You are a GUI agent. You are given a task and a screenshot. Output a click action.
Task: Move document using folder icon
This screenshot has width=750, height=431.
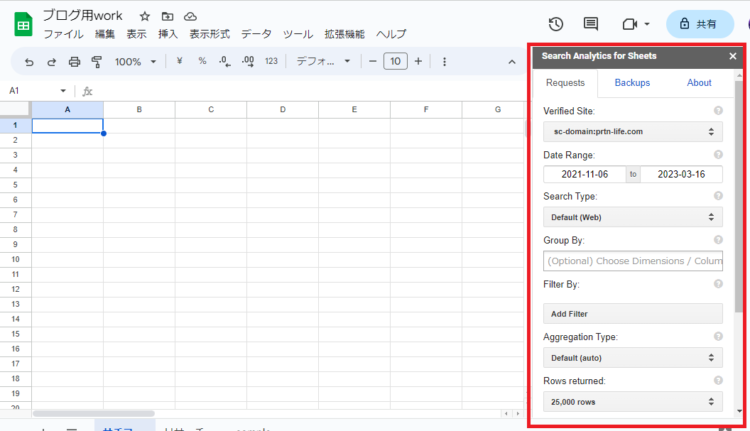(x=167, y=17)
